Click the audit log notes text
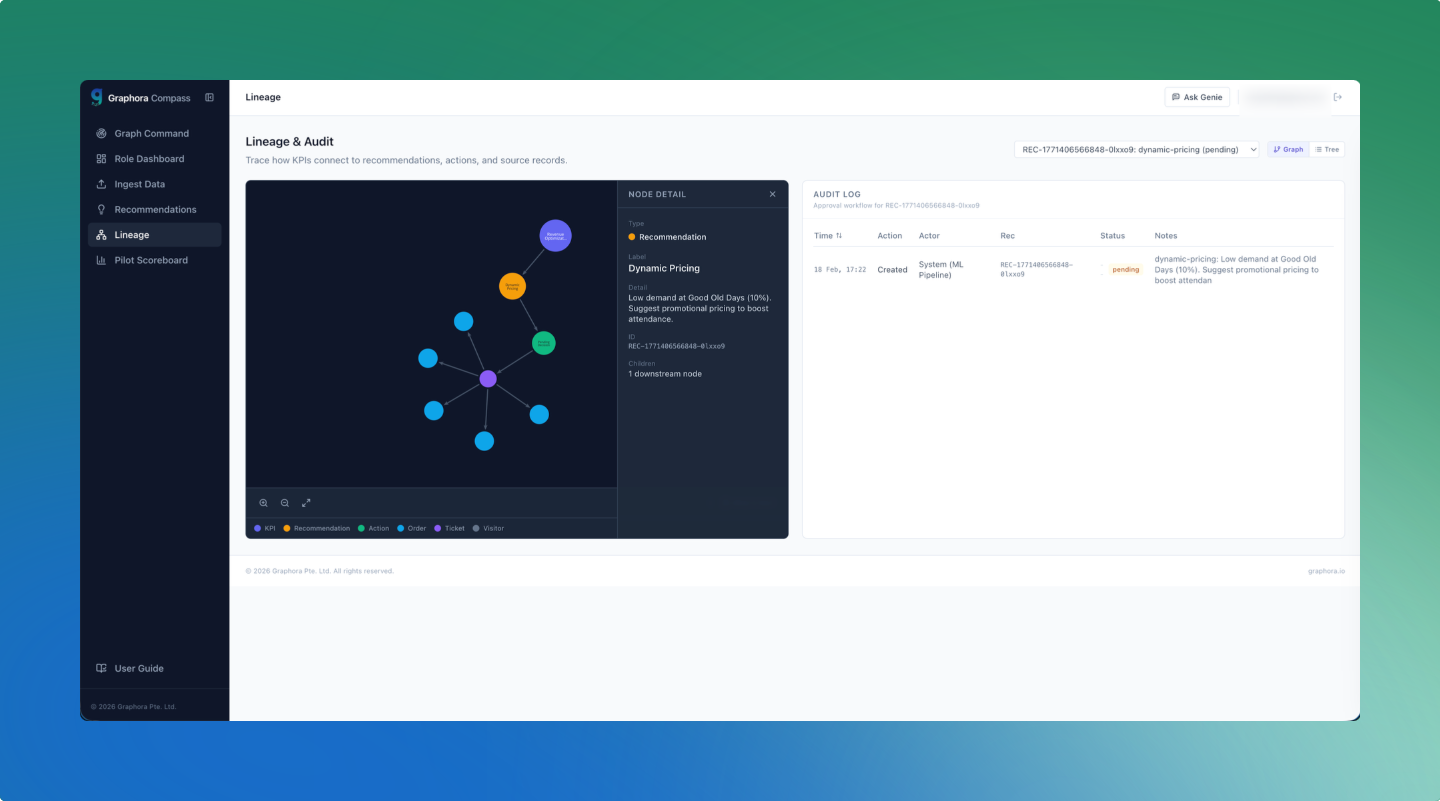1440x801 pixels. (1237, 270)
